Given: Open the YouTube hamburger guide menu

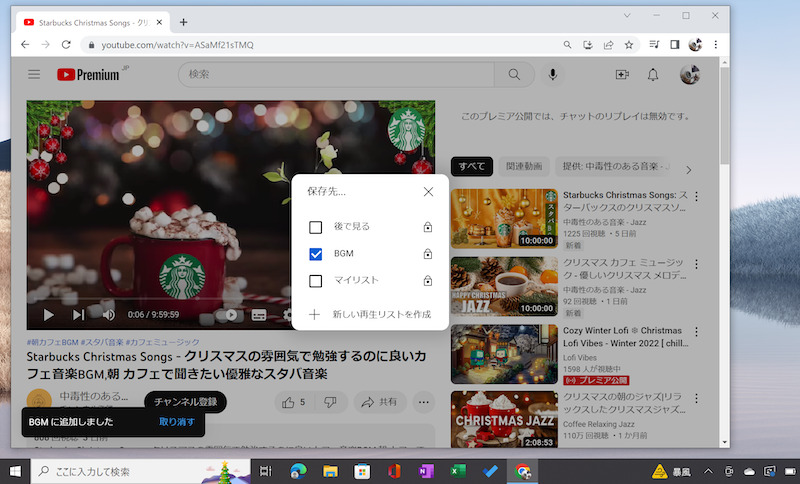Looking at the screenshot, I should (x=34, y=75).
